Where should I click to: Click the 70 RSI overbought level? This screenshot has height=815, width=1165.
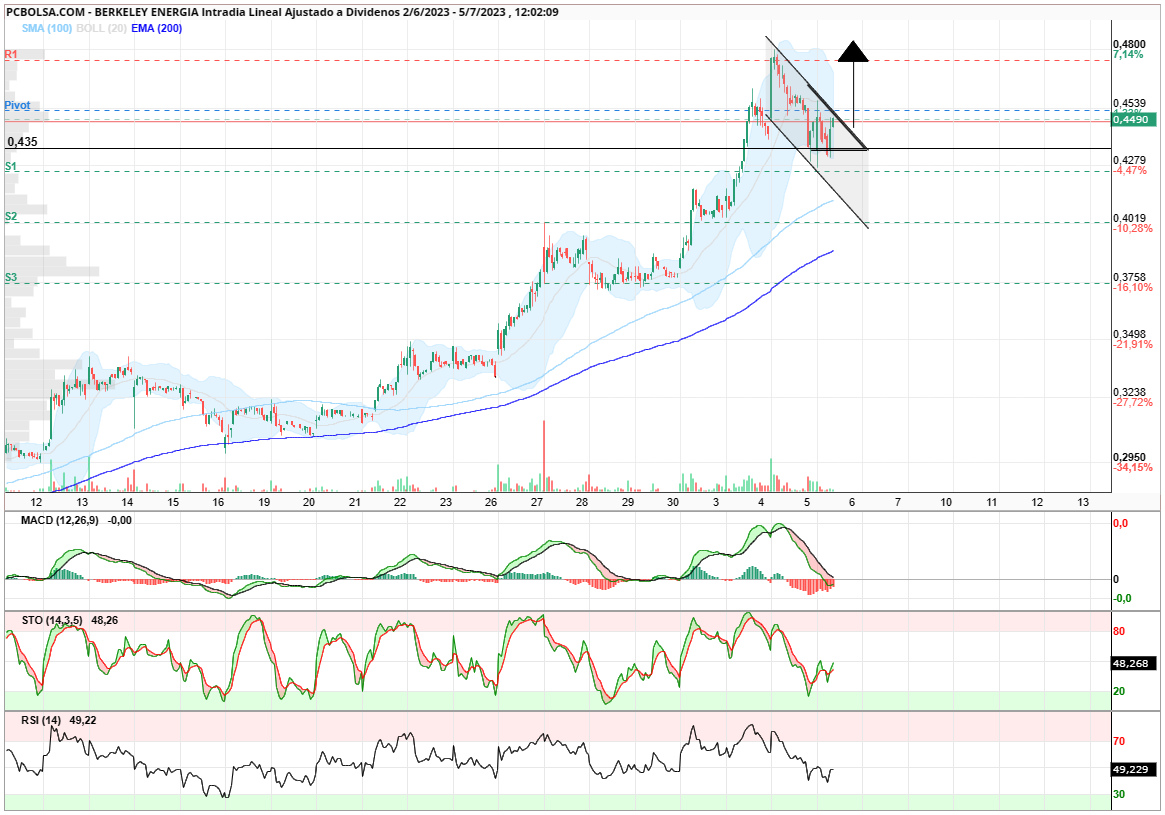point(1119,741)
